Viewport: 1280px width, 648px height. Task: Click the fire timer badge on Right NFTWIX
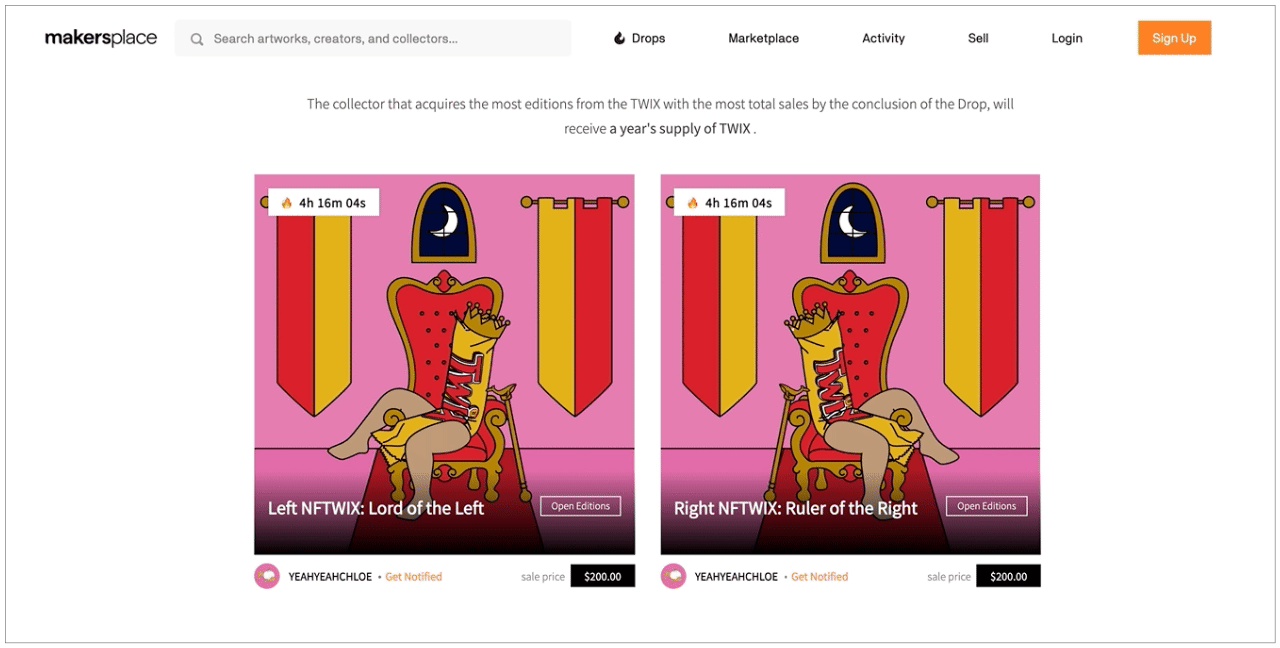[x=729, y=203]
